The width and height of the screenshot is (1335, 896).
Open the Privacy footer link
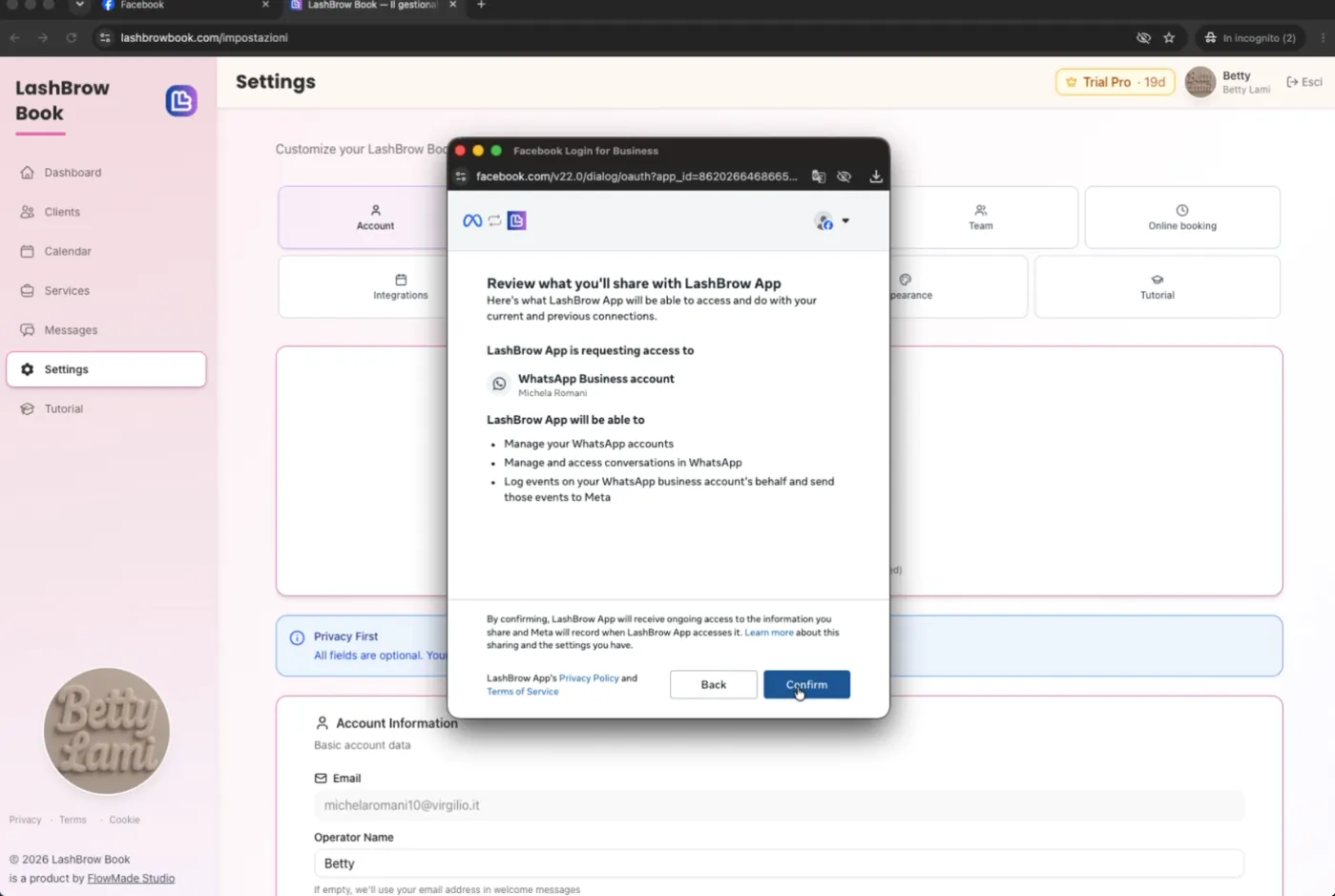(x=26, y=820)
